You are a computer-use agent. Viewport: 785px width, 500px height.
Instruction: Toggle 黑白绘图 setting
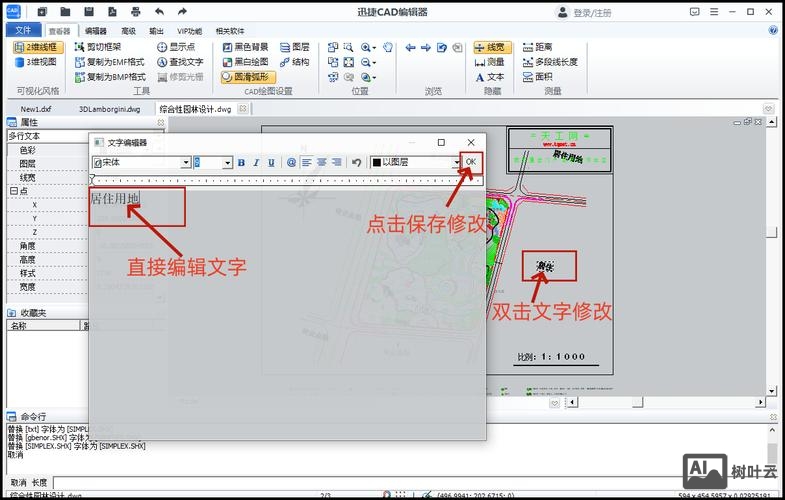coord(245,62)
